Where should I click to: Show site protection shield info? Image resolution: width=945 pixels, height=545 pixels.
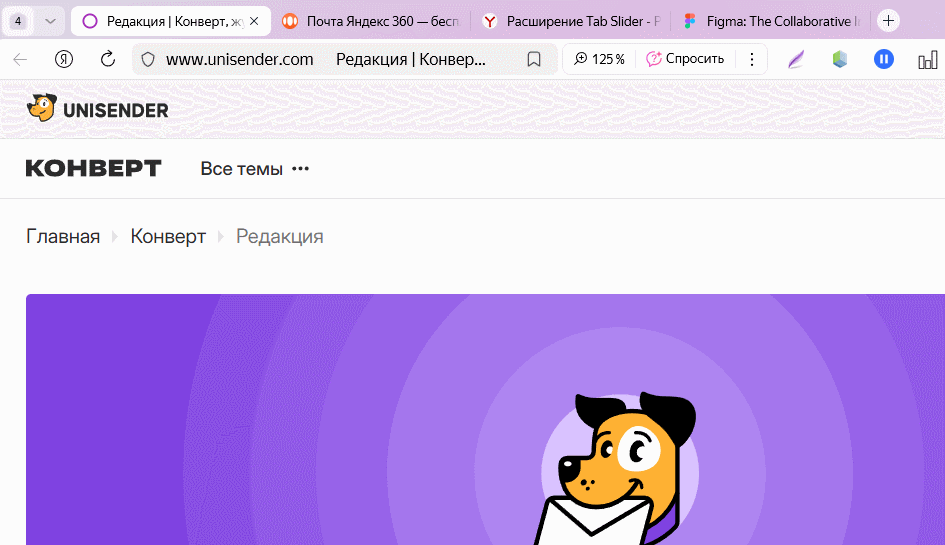click(x=148, y=59)
